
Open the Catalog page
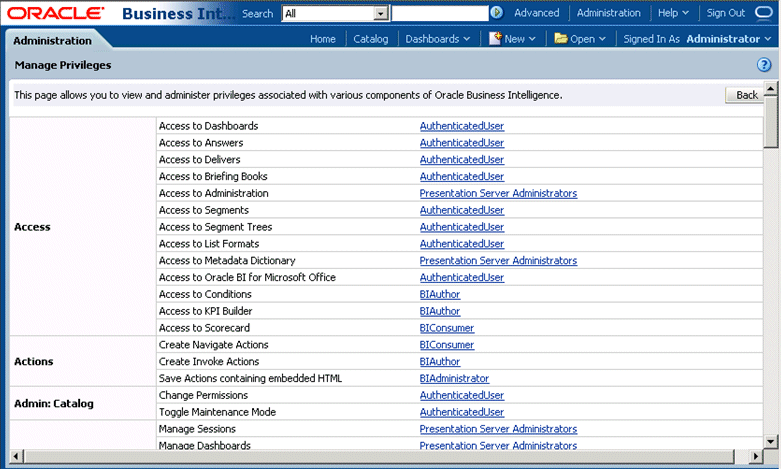coord(371,39)
